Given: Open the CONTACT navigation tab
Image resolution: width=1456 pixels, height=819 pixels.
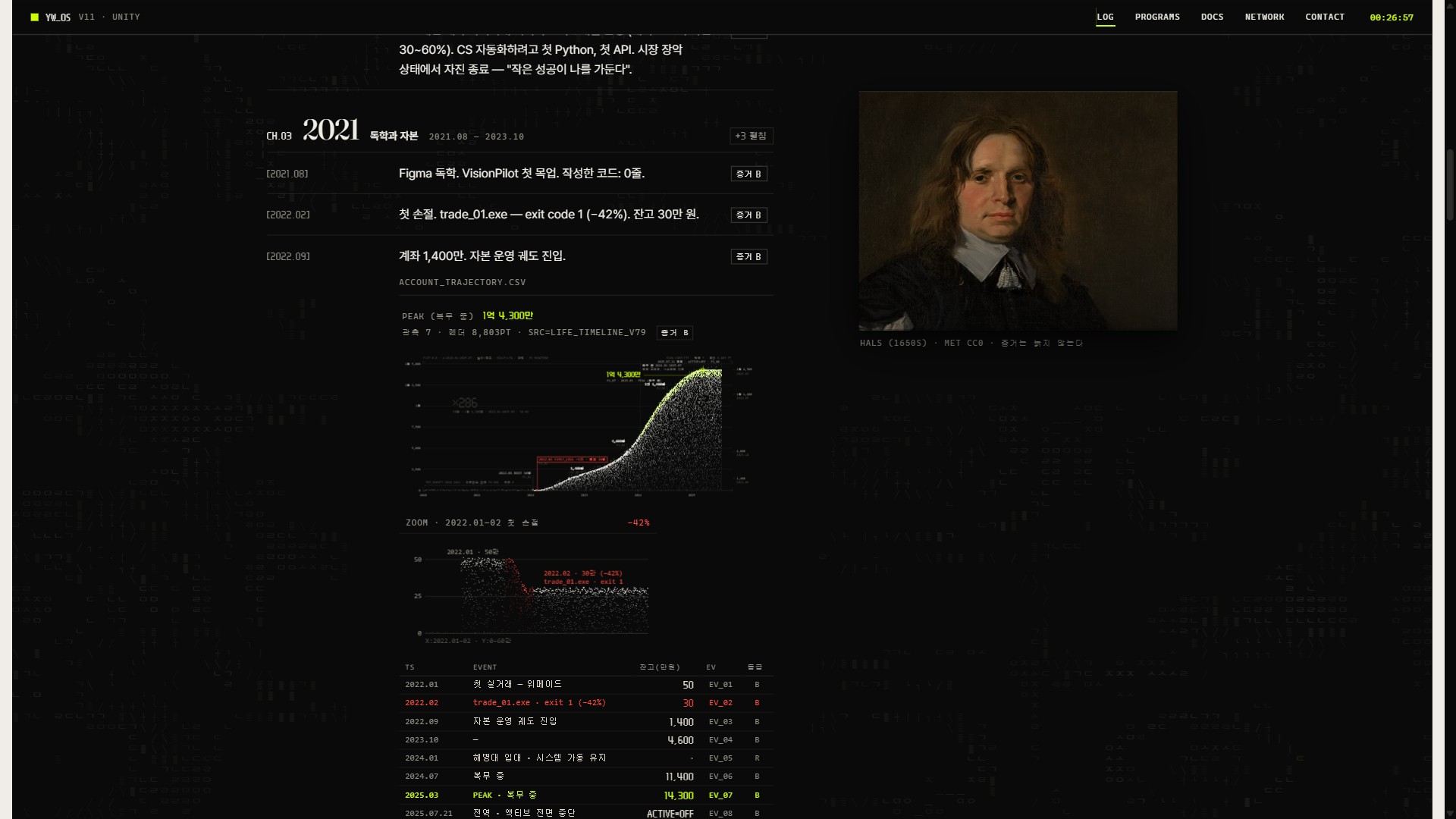Looking at the screenshot, I should click(x=1325, y=17).
